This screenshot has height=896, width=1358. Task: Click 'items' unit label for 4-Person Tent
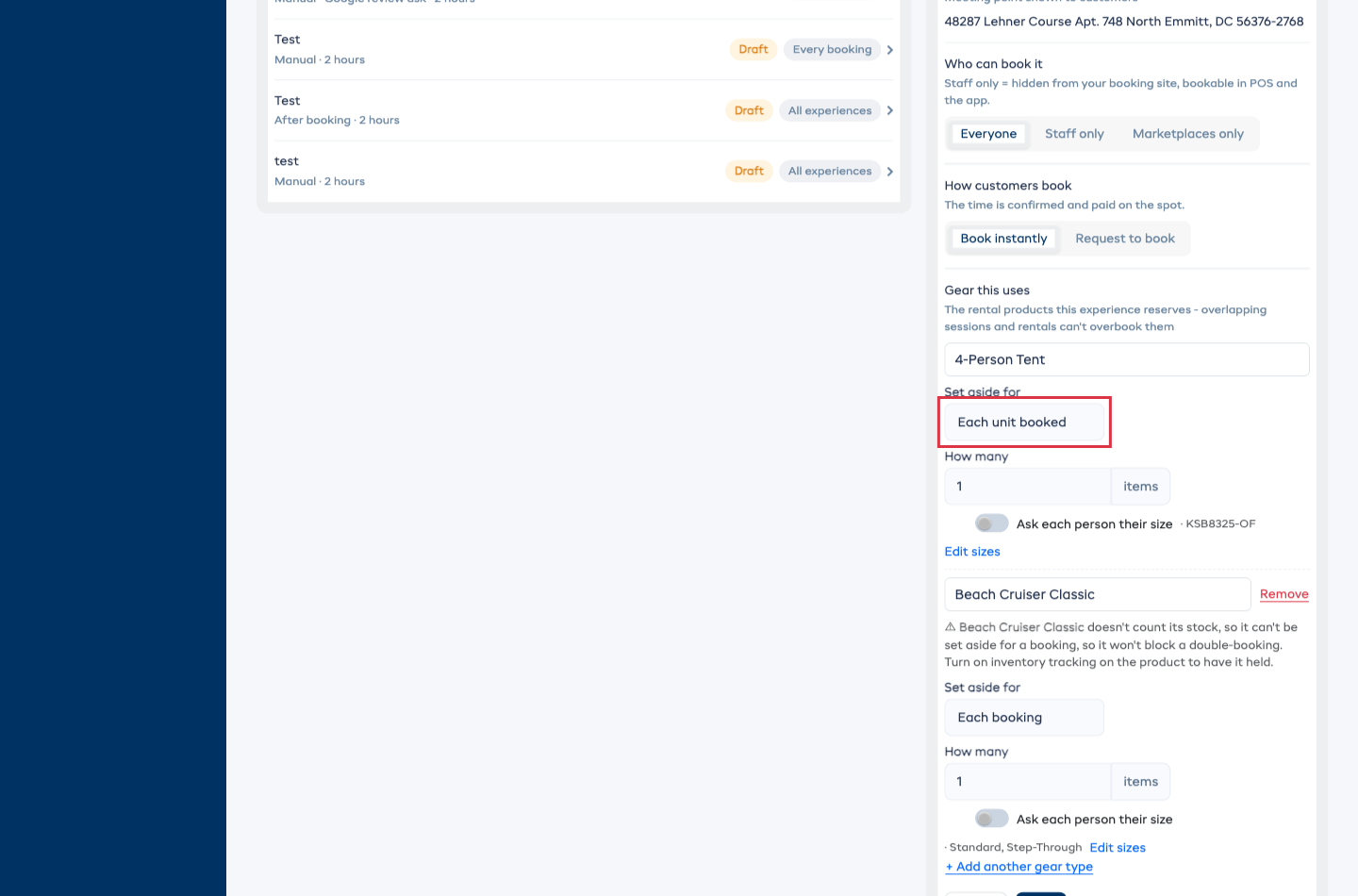[1141, 487]
